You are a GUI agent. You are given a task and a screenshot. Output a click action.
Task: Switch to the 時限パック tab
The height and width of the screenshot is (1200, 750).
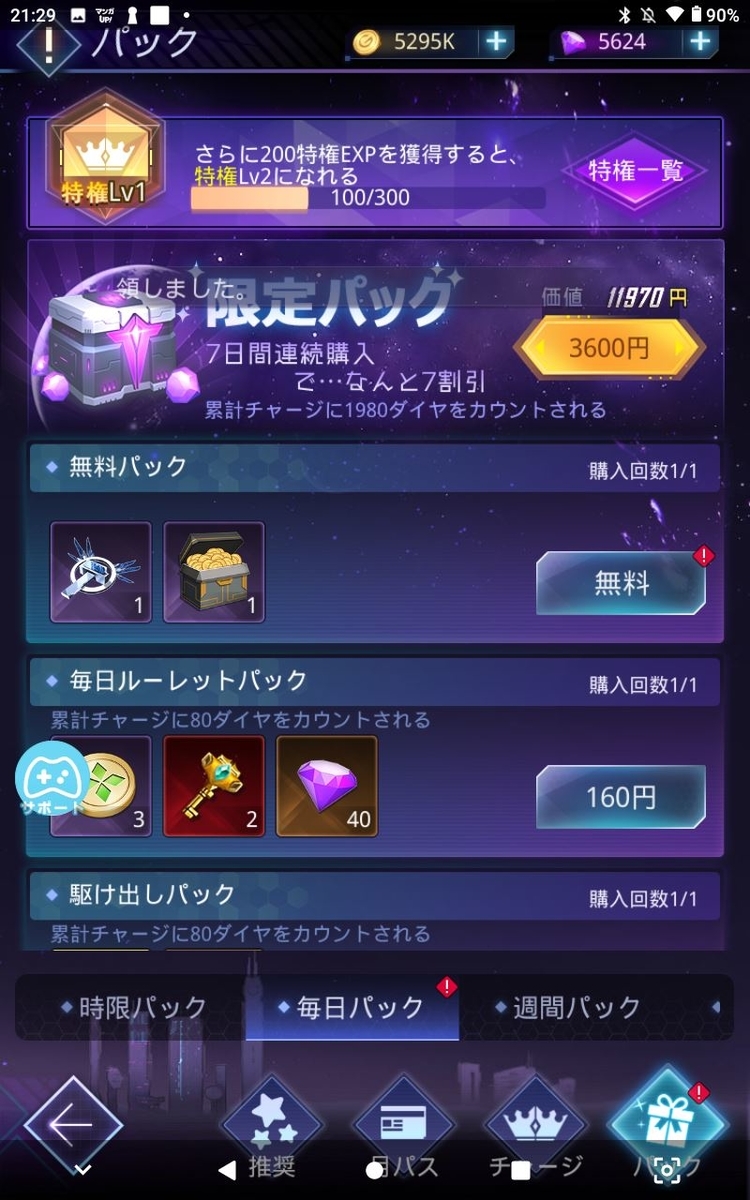[133, 1007]
